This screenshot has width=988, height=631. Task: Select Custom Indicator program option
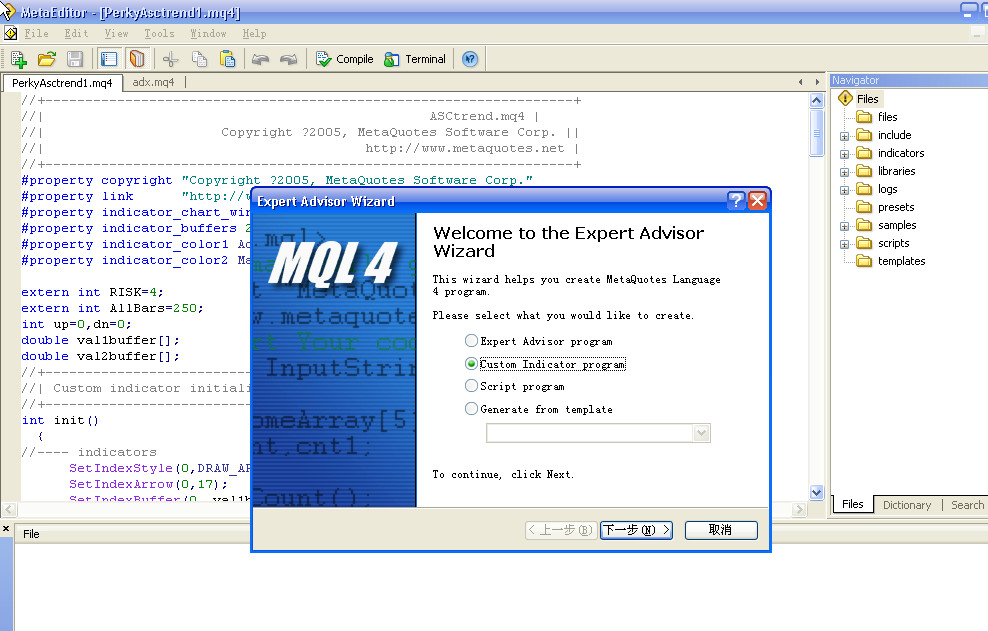(546, 364)
